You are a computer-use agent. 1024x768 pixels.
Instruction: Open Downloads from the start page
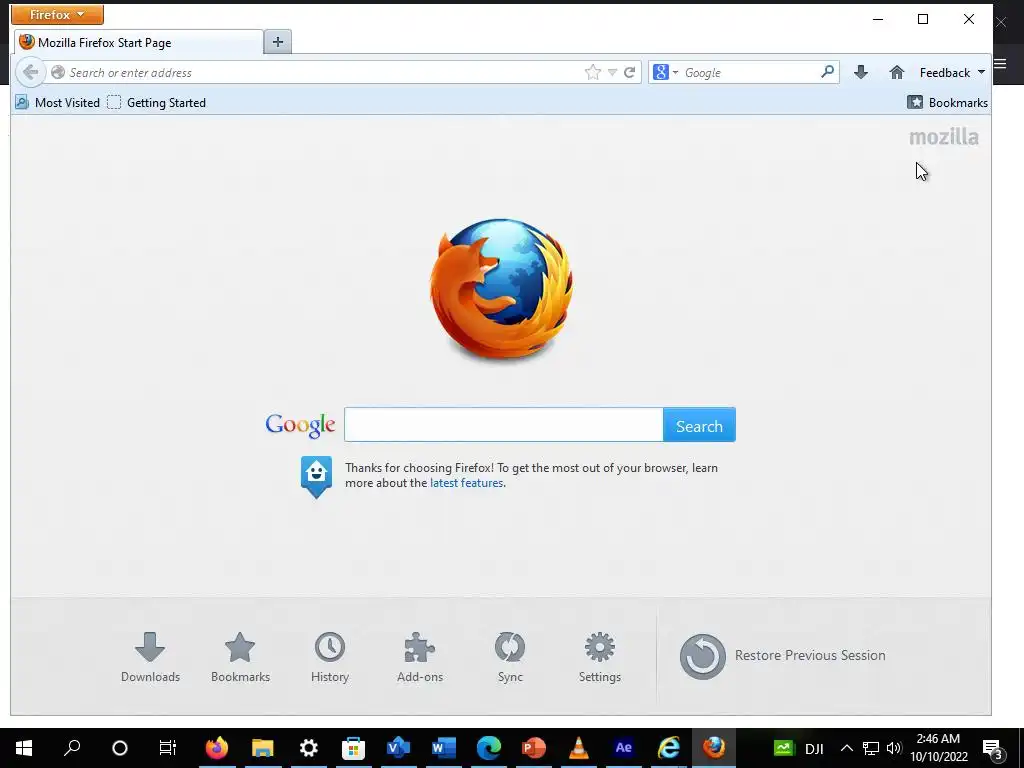[150, 658]
